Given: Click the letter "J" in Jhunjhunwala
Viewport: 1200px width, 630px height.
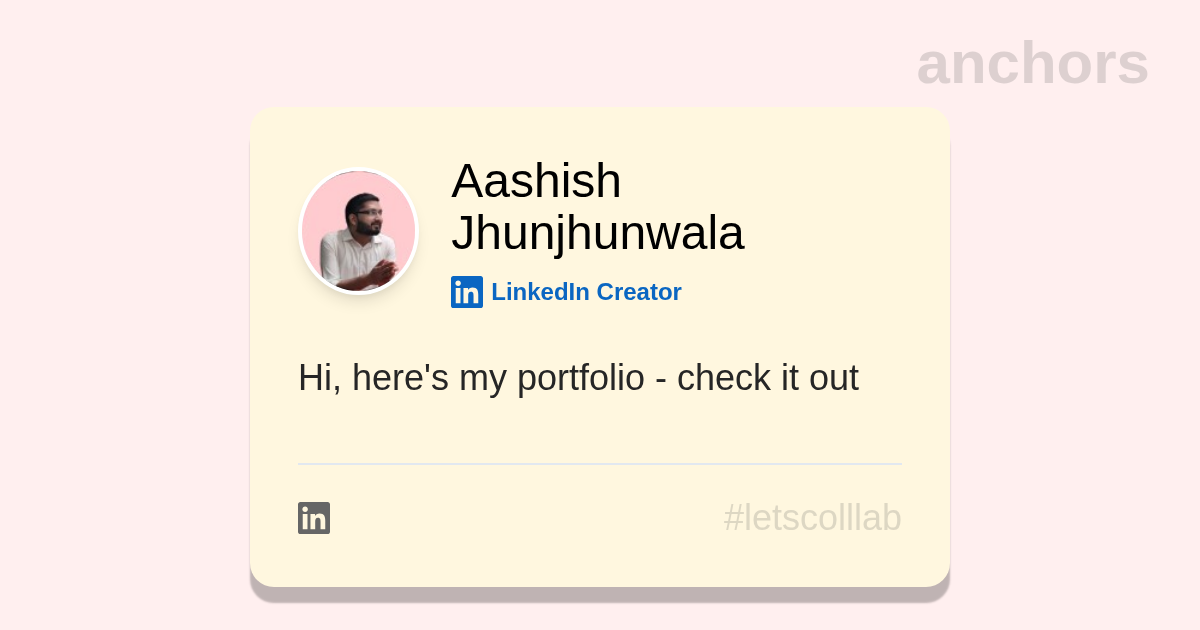Looking at the screenshot, I should pos(464,233).
